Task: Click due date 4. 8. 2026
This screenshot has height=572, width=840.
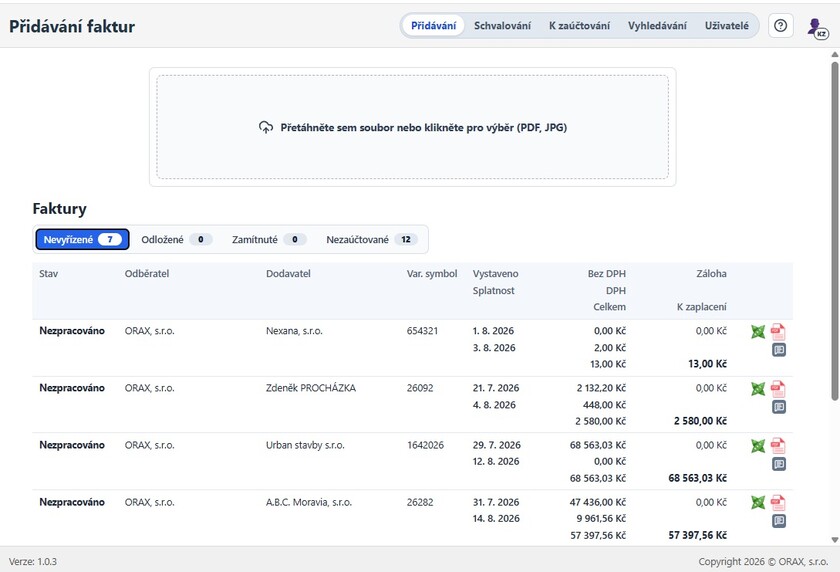Action: 494,405
